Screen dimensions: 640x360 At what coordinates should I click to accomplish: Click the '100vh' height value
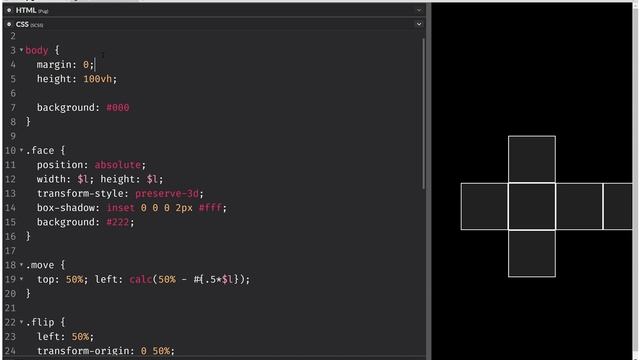[98, 79]
